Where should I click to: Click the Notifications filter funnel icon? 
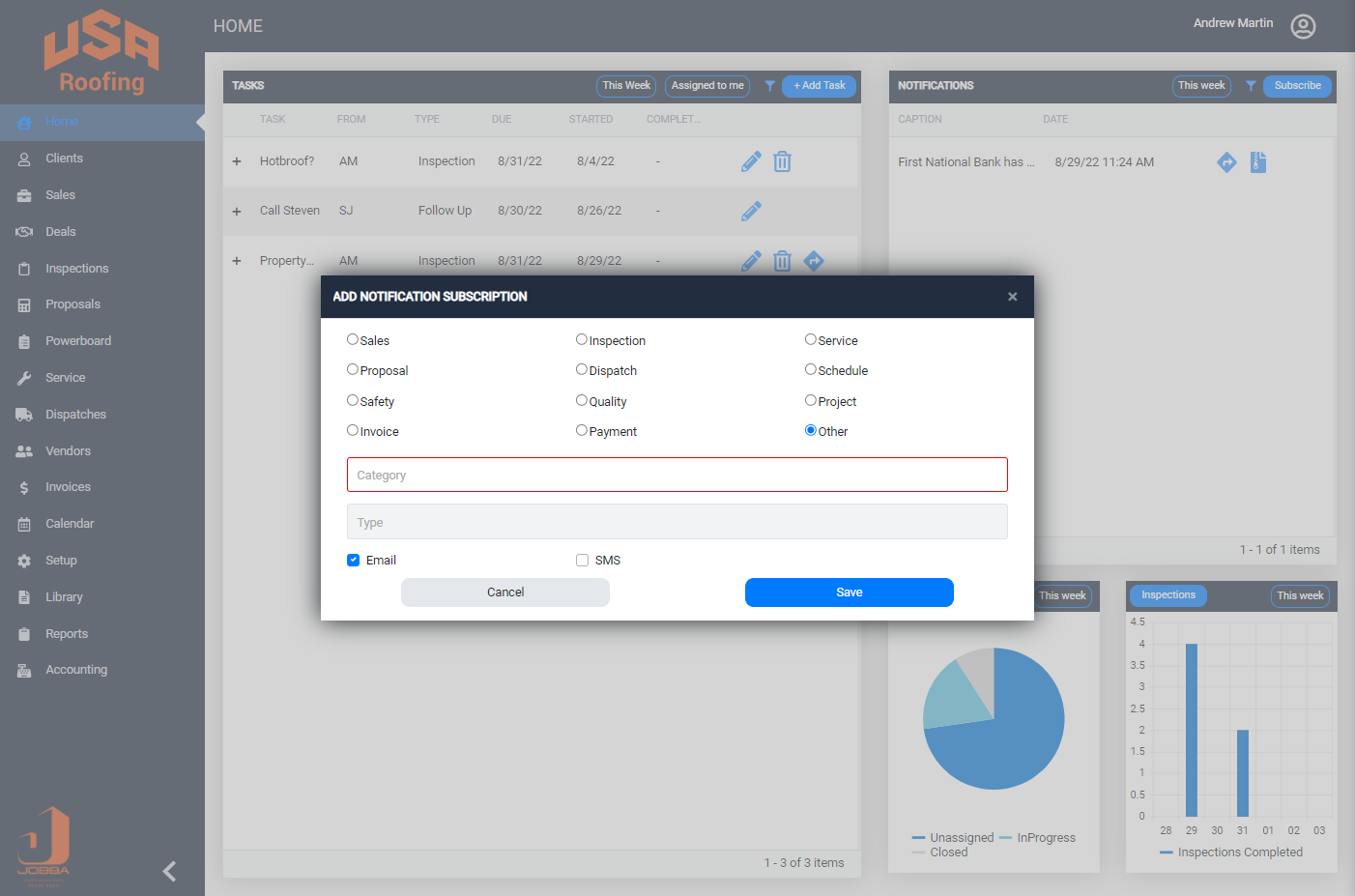[1251, 86]
